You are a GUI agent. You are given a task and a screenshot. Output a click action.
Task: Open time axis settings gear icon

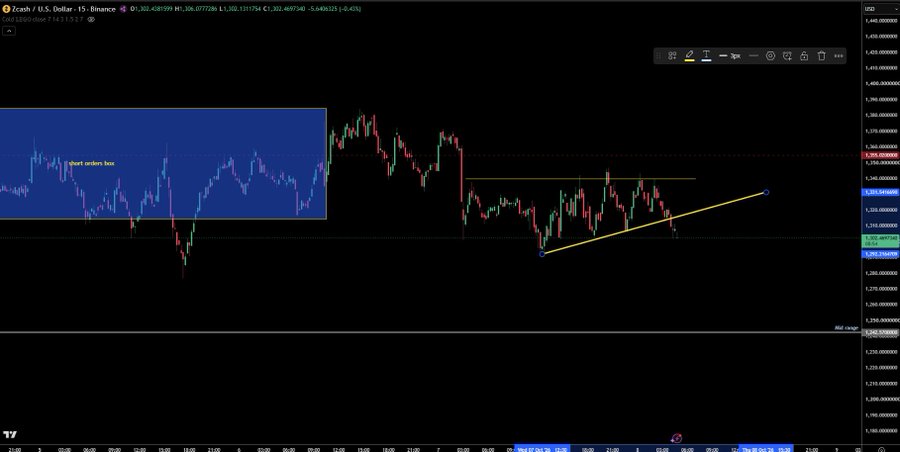click(x=881, y=449)
